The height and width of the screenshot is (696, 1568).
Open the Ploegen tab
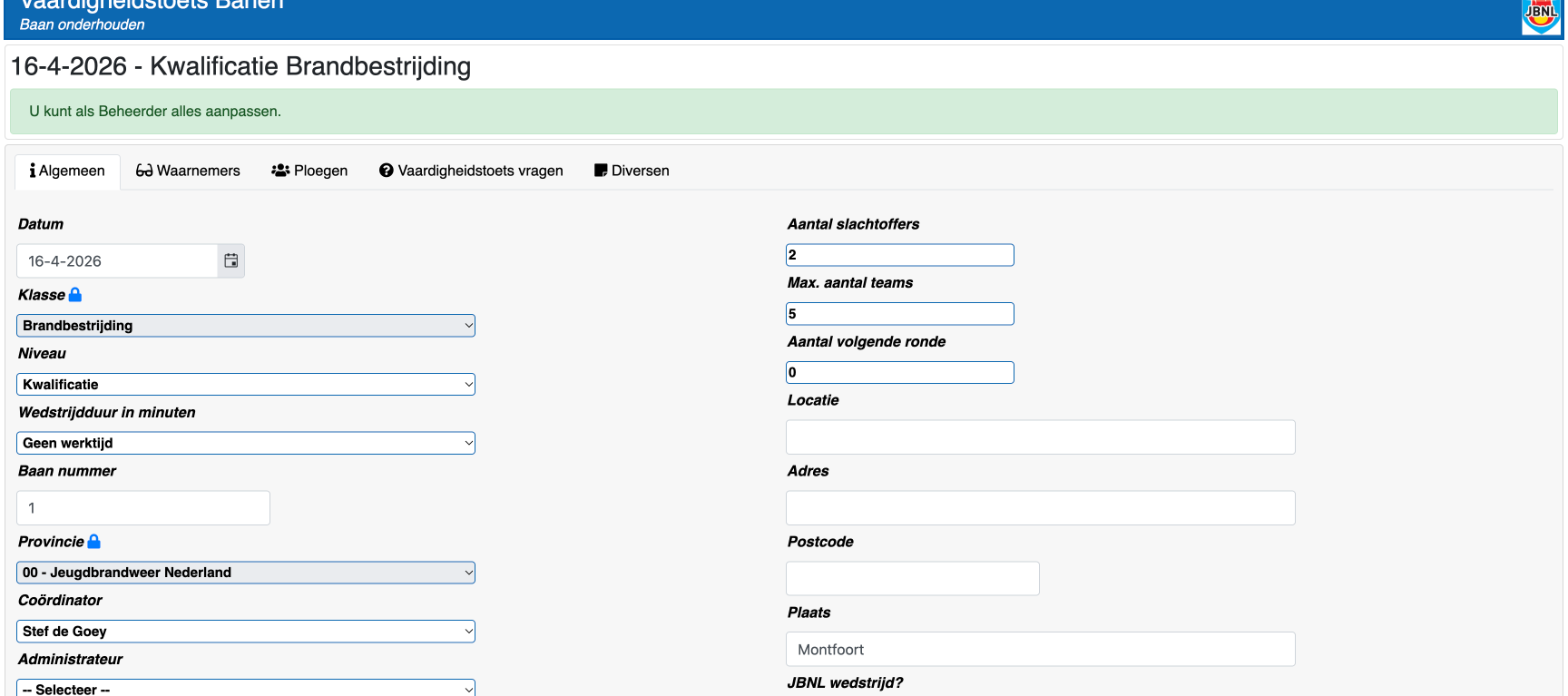[x=310, y=171]
